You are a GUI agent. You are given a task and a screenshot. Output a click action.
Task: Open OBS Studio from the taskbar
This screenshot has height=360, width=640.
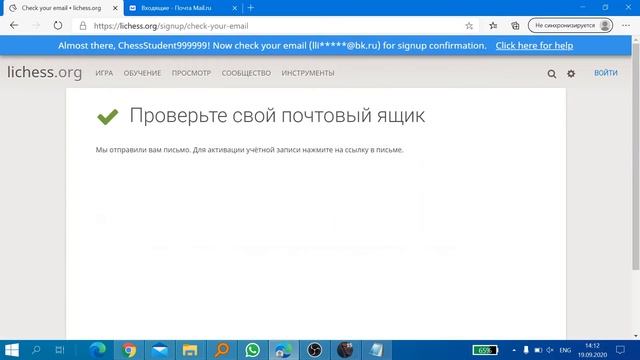[x=314, y=350]
